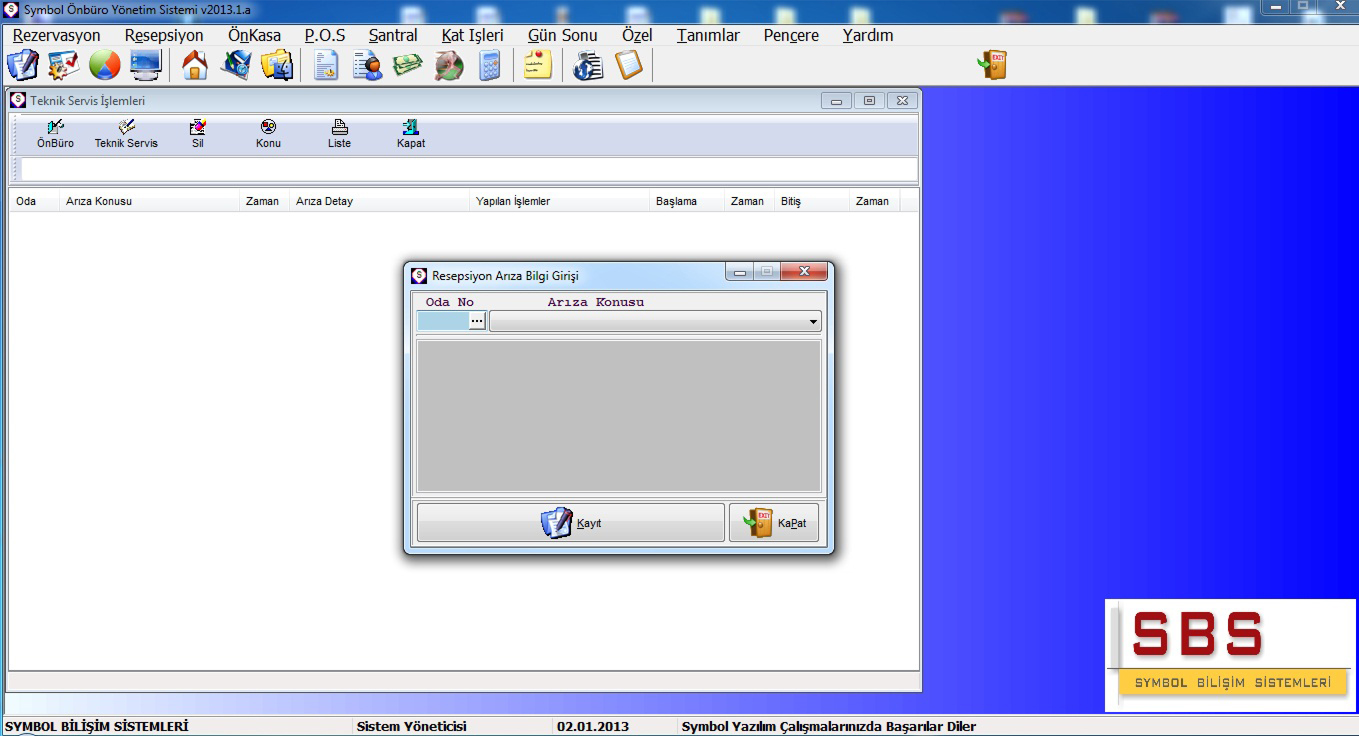This screenshot has height=736, width=1359.
Task: Open the Kat İşleri menu
Action: [472, 35]
